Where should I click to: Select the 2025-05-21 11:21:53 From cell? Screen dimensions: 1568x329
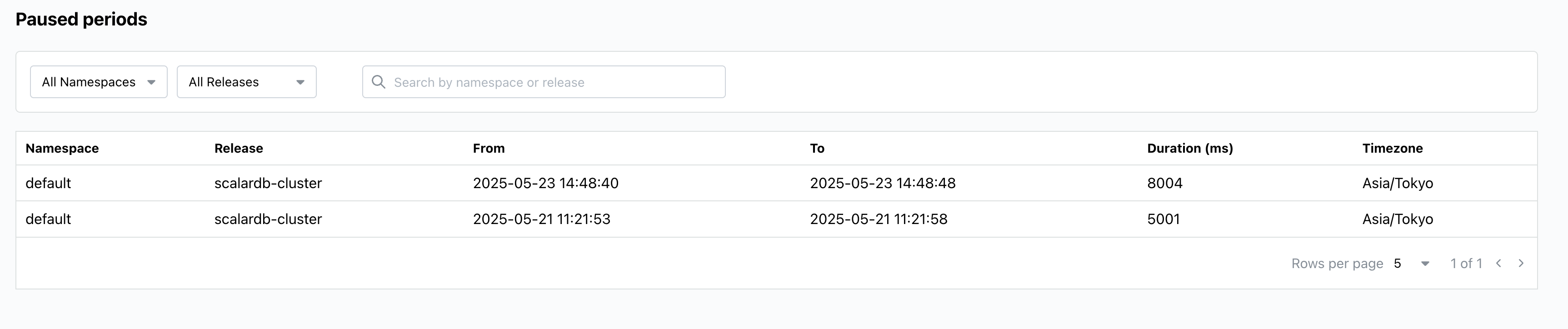[x=542, y=219]
